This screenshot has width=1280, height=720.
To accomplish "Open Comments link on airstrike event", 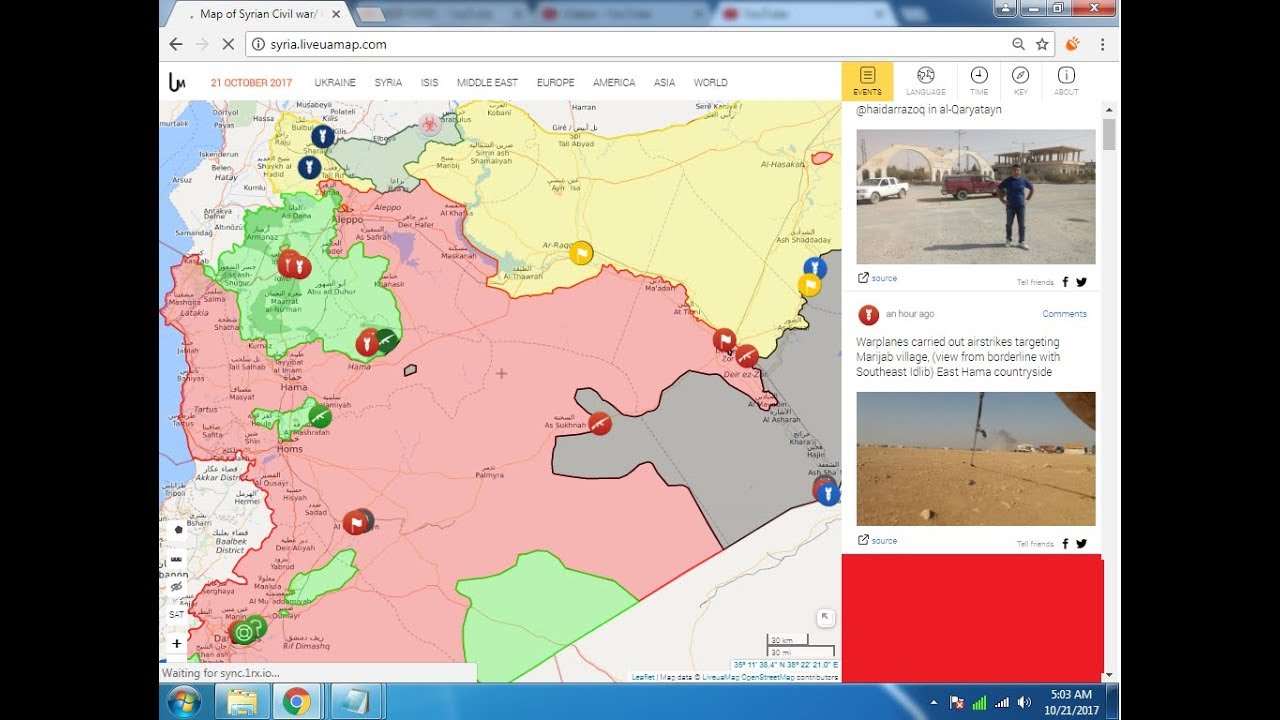I will point(1064,314).
